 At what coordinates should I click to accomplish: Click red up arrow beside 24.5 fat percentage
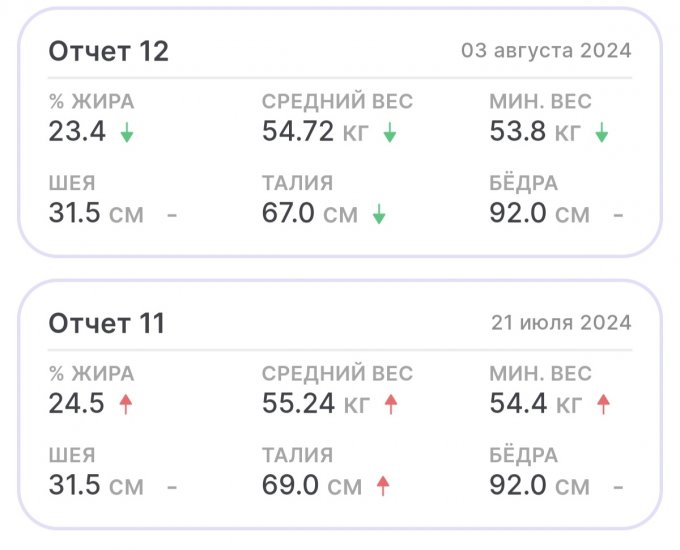(126, 405)
